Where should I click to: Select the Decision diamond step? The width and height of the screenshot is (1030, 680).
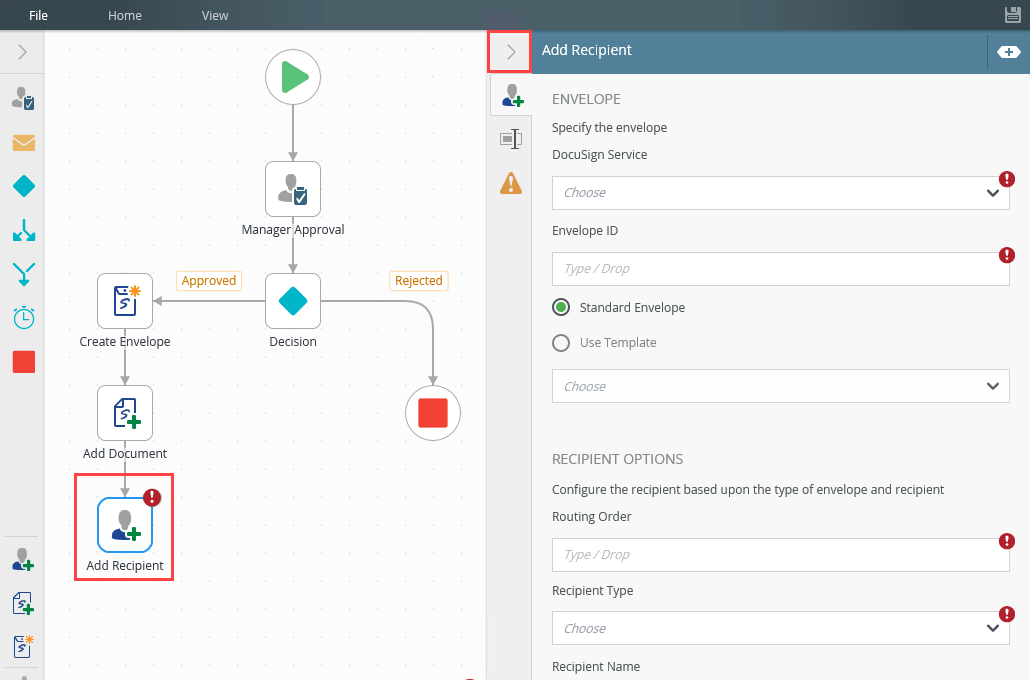tap(293, 301)
